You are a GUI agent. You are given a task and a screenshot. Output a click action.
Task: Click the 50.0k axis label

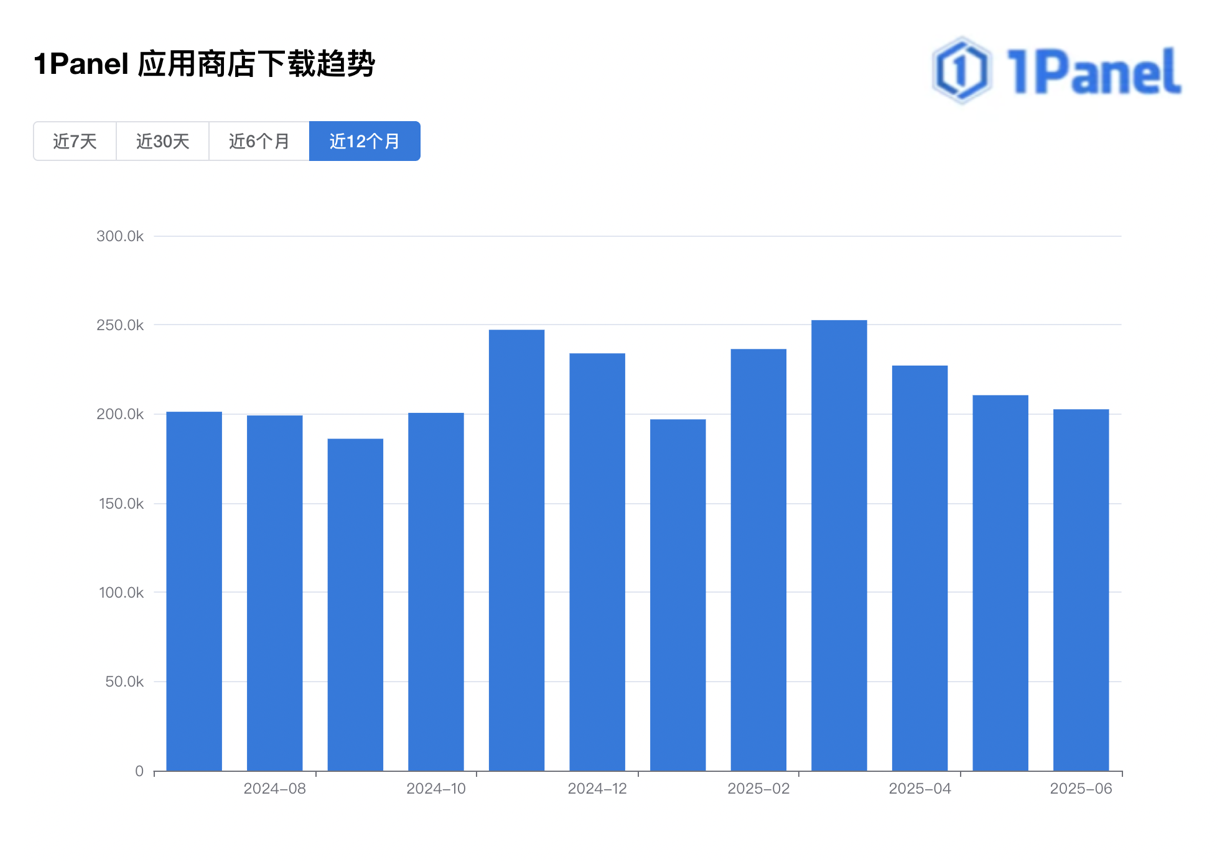[x=124, y=682]
